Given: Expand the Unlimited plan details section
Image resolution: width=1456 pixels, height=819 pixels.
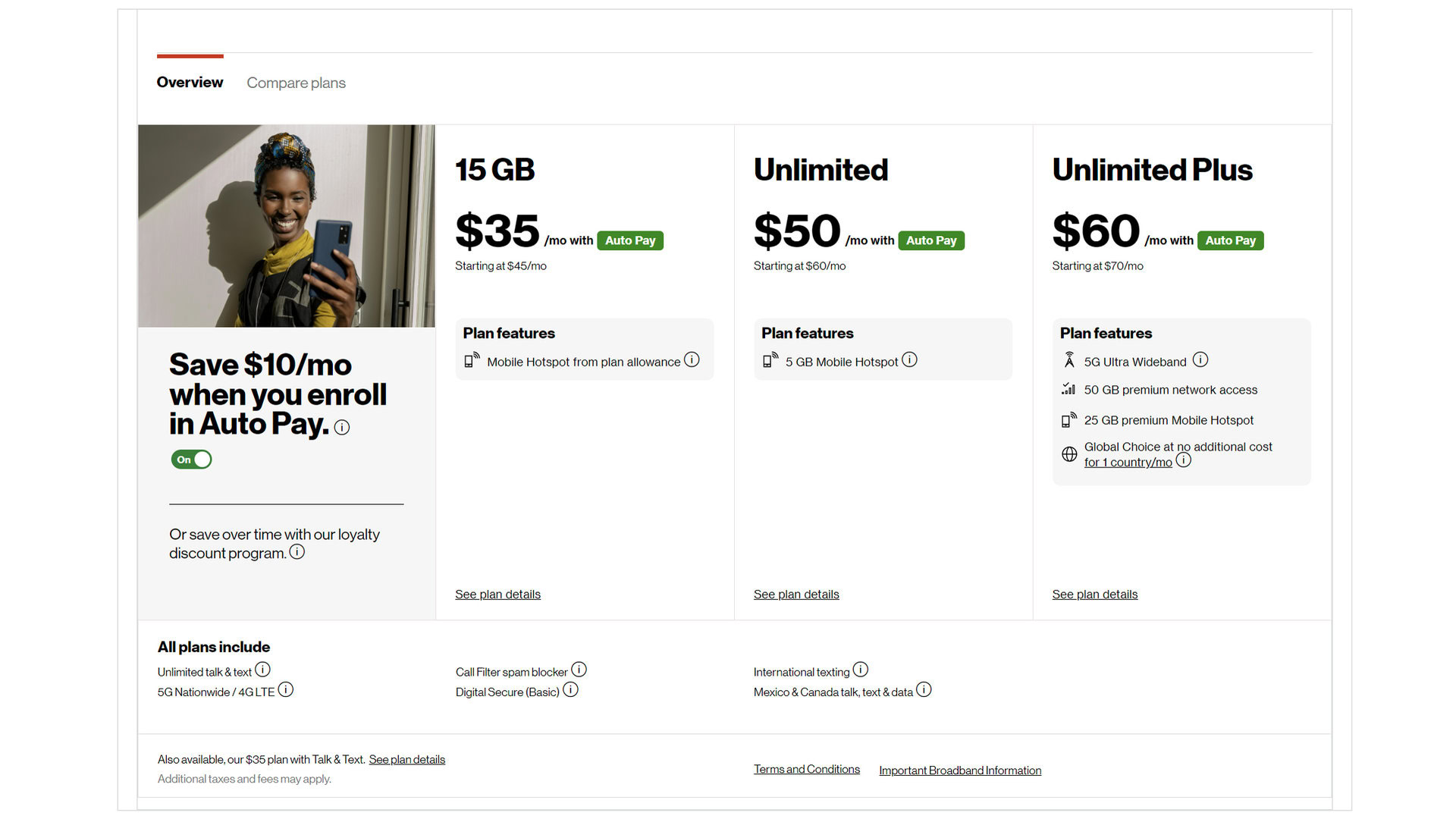Looking at the screenshot, I should coord(796,594).
